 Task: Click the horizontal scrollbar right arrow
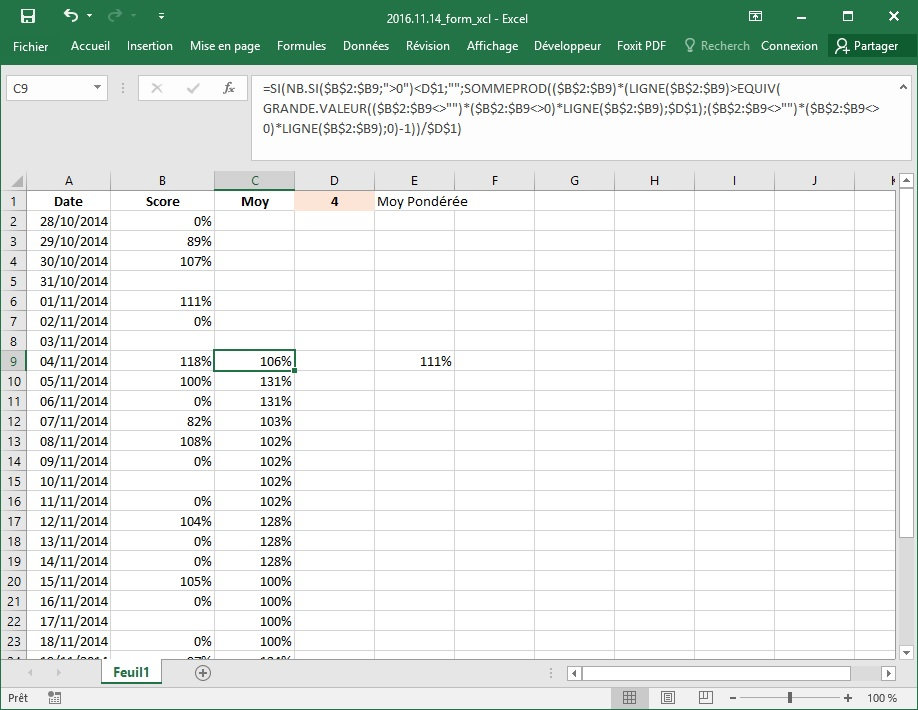888,673
